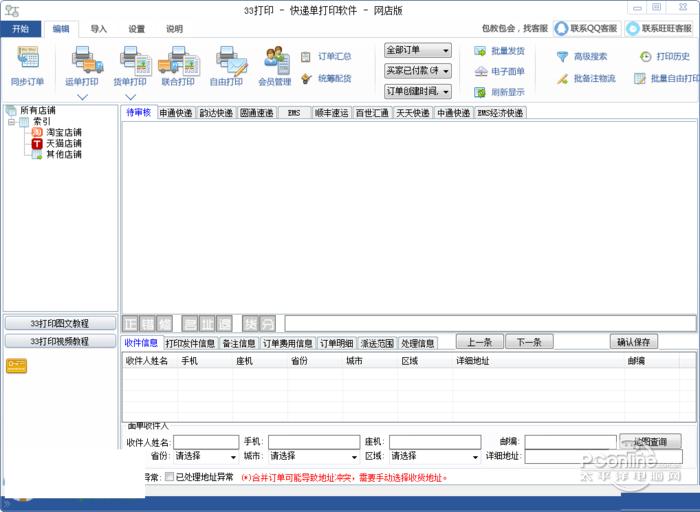Click the 运单打印 waybill print icon

coord(87,59)
